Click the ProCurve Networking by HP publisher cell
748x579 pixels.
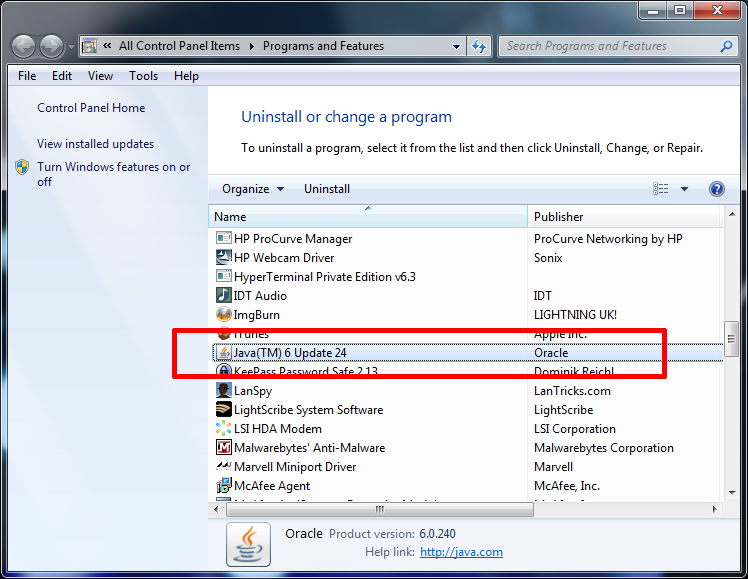[x=608, y=238]
